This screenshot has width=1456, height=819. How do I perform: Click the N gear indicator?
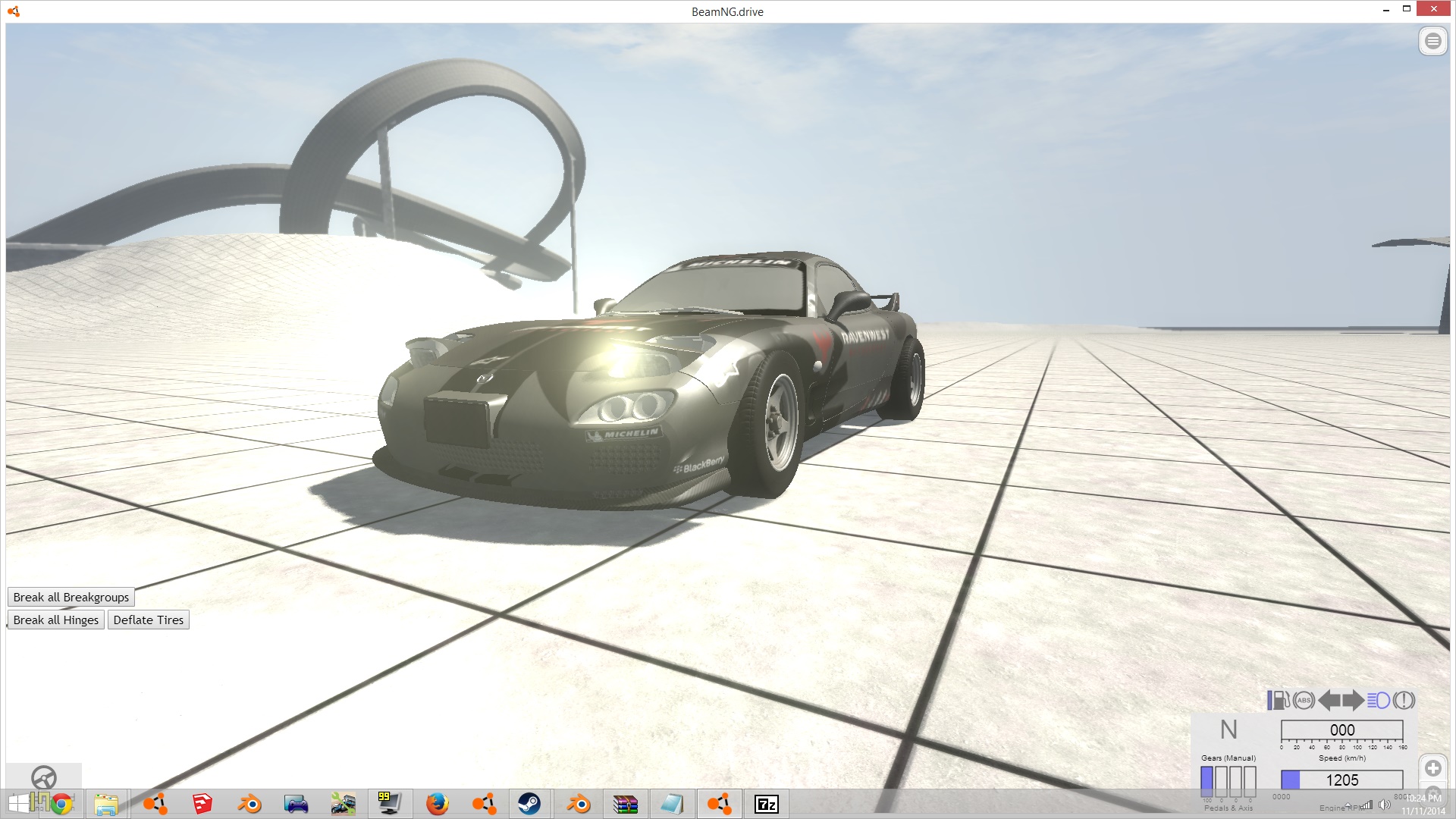(1228, 730)
